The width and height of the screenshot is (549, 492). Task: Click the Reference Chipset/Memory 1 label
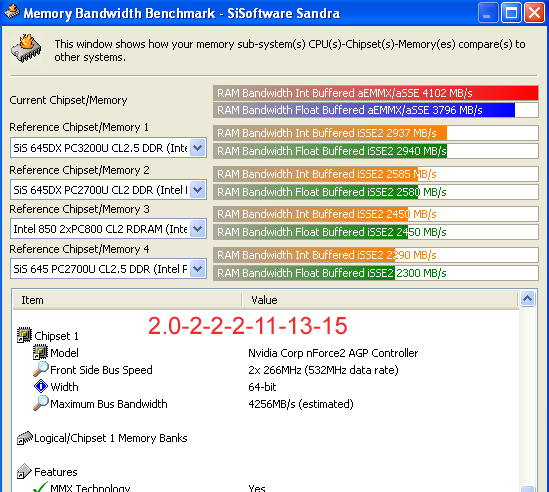[x=79, y=127]
